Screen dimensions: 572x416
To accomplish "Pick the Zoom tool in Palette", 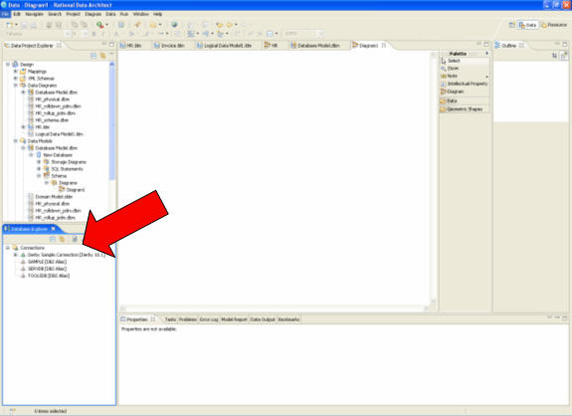I will pos(464,68).
